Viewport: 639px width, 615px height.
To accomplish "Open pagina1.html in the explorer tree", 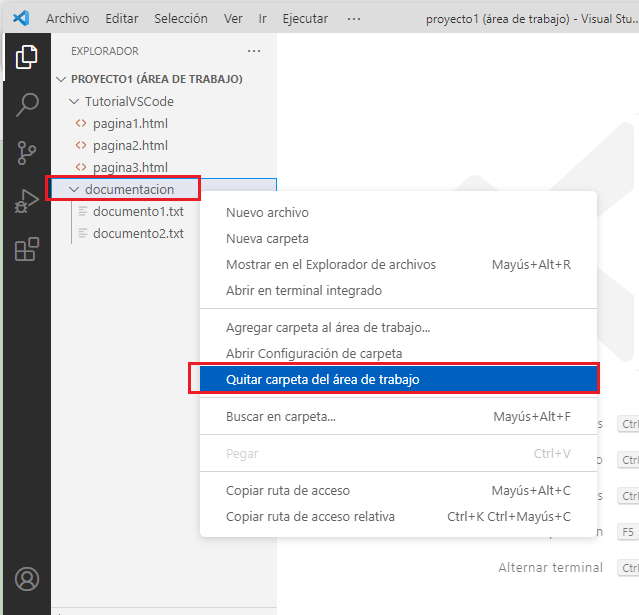I will tap(130, 123).
